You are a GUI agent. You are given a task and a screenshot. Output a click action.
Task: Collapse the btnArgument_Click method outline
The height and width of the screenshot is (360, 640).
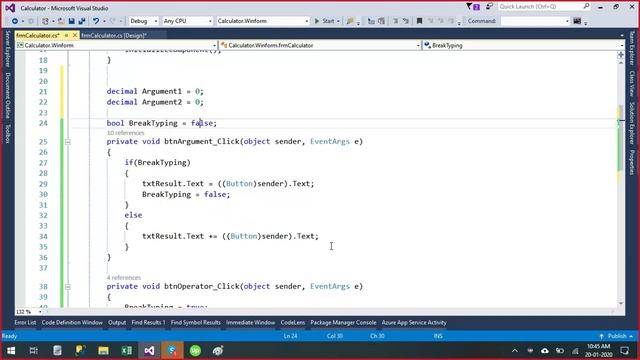[x=68, y=142]
